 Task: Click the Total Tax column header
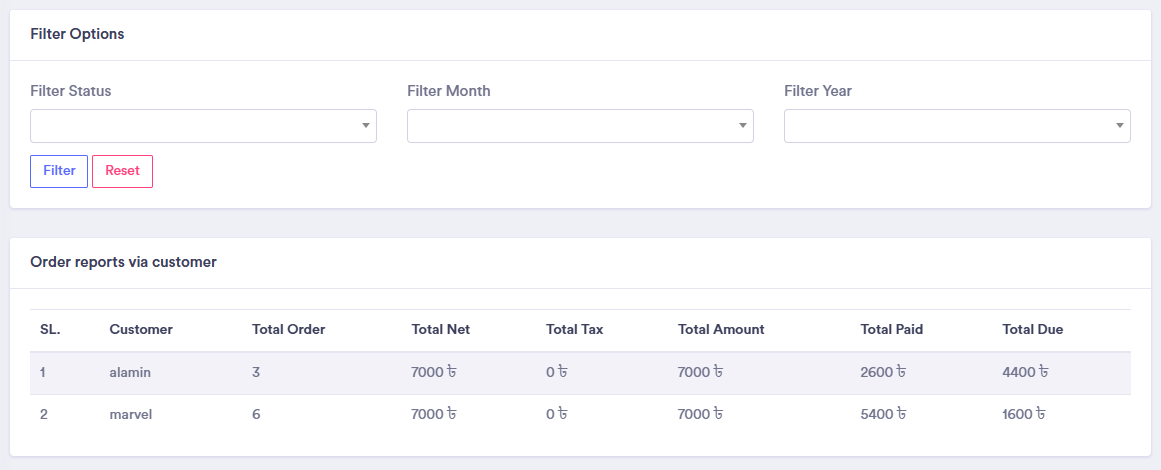coord(574,330)
